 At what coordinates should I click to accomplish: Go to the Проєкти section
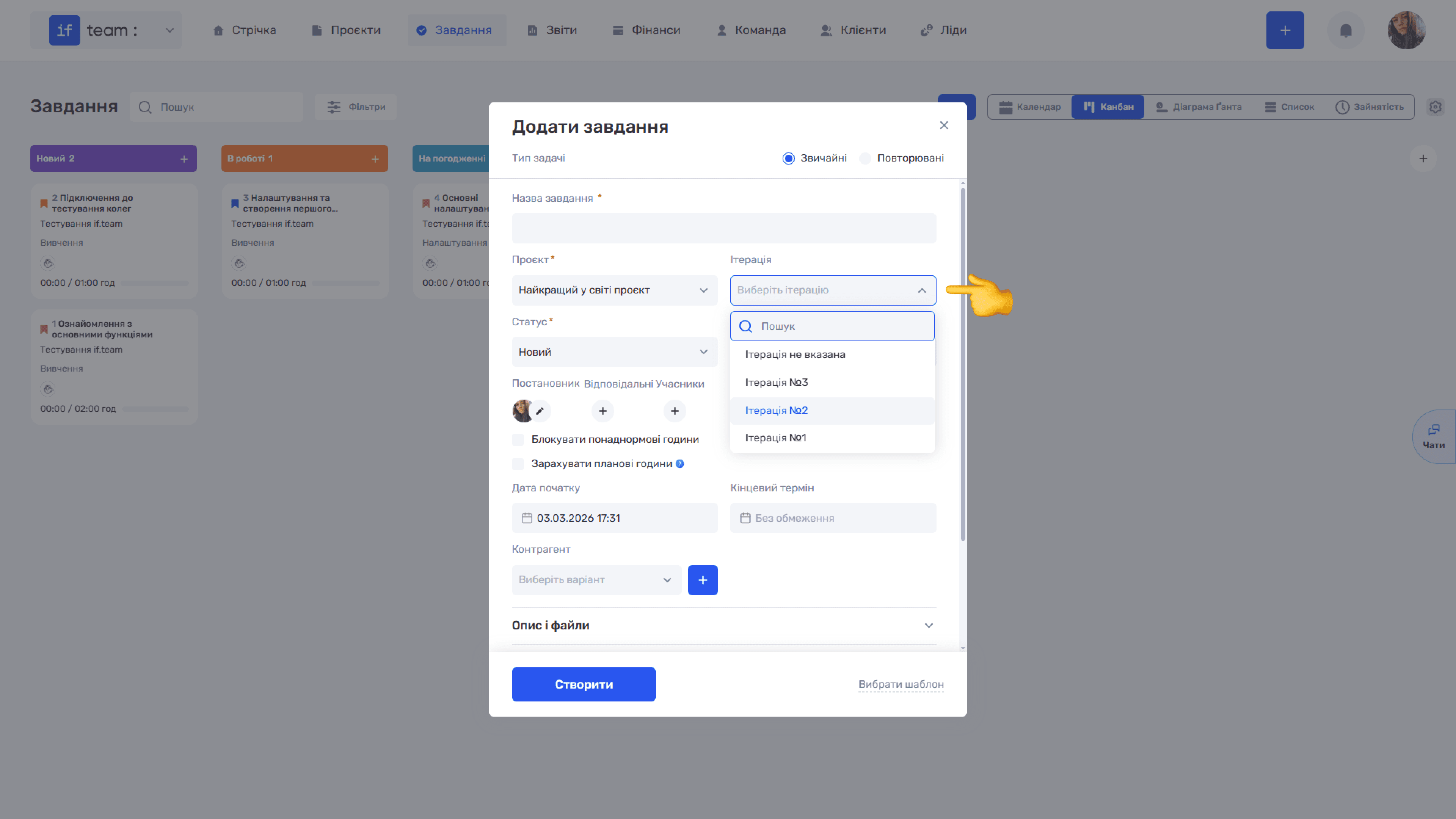347,30
